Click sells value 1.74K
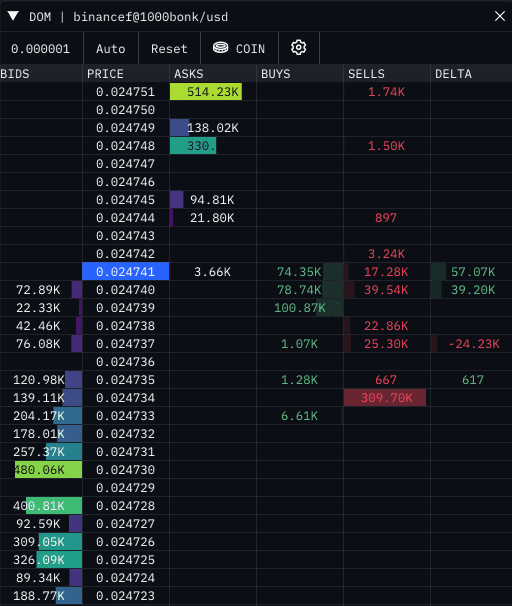Viewport: 512px width, 606px height. point(386,92)
